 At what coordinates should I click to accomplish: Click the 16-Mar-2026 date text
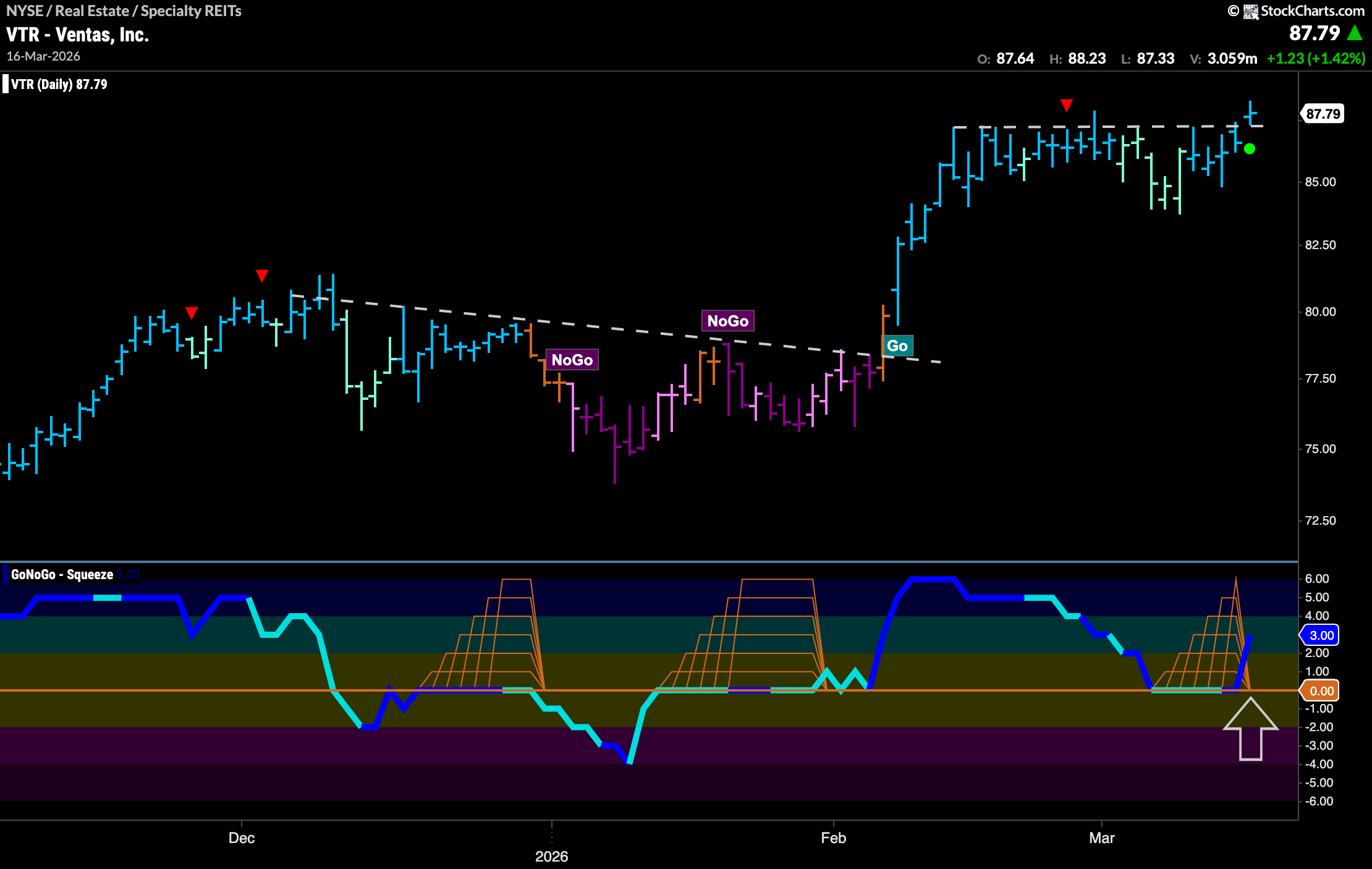[x=43, y=56]
